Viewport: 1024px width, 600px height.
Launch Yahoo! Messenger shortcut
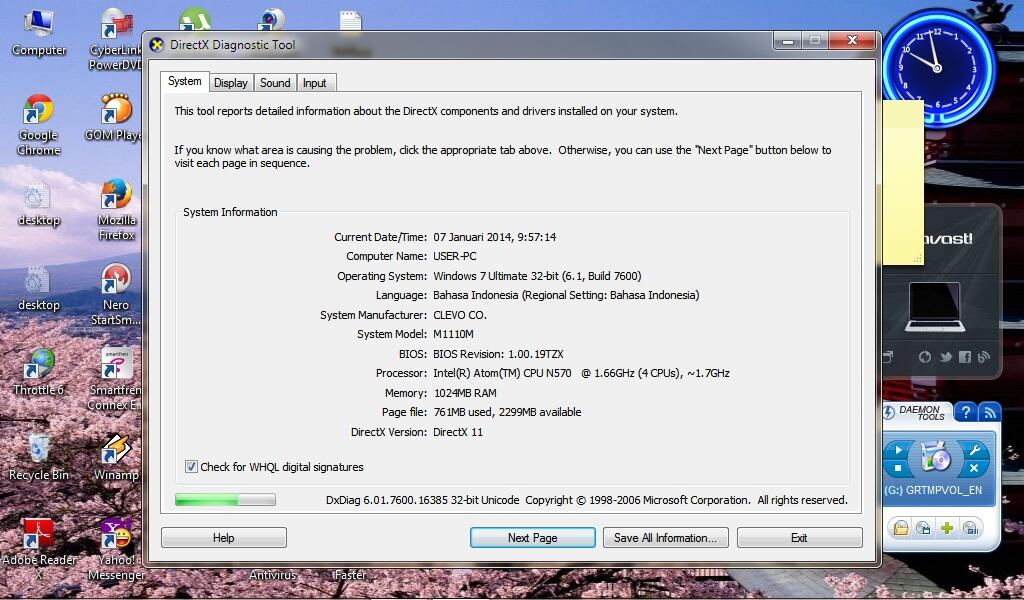pyautogui.click(x=116, y=548)
